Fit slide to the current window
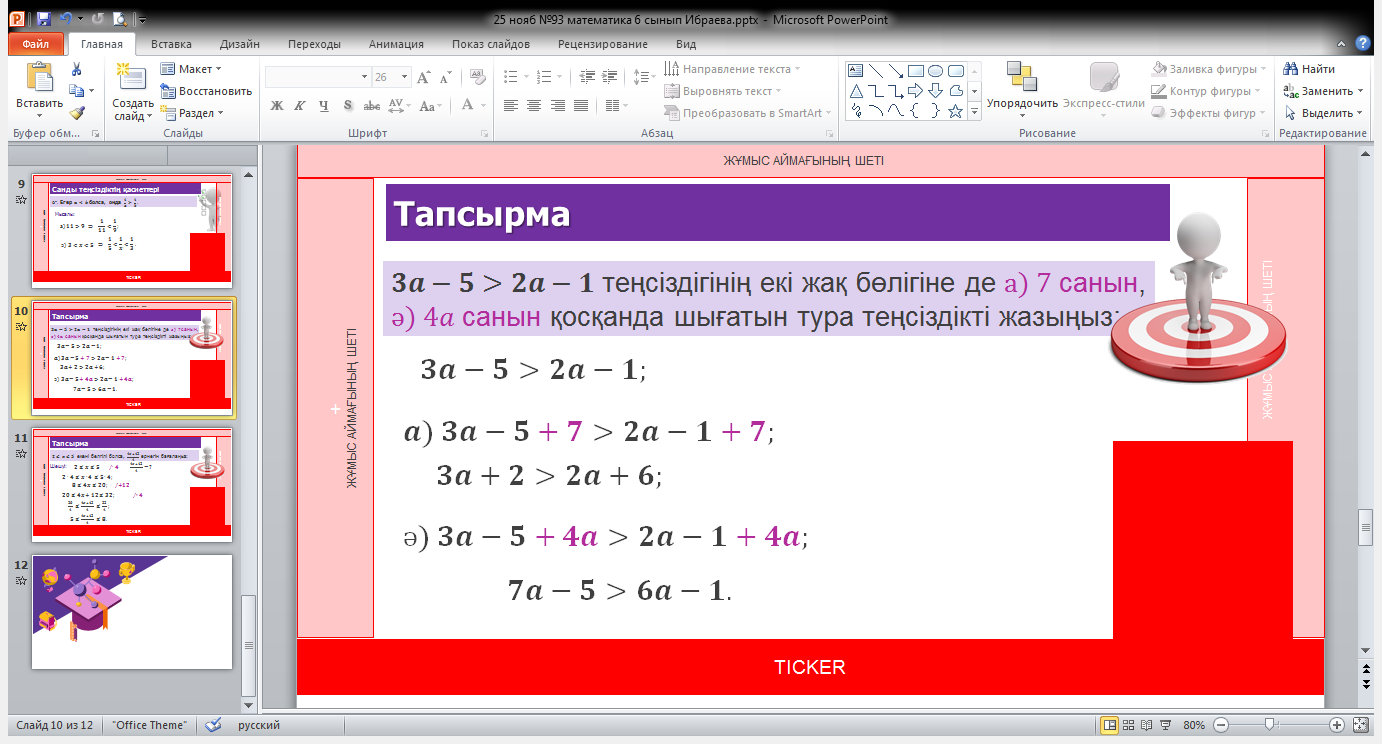The width and height of the screenshot is (1382, 744). 1360,725
